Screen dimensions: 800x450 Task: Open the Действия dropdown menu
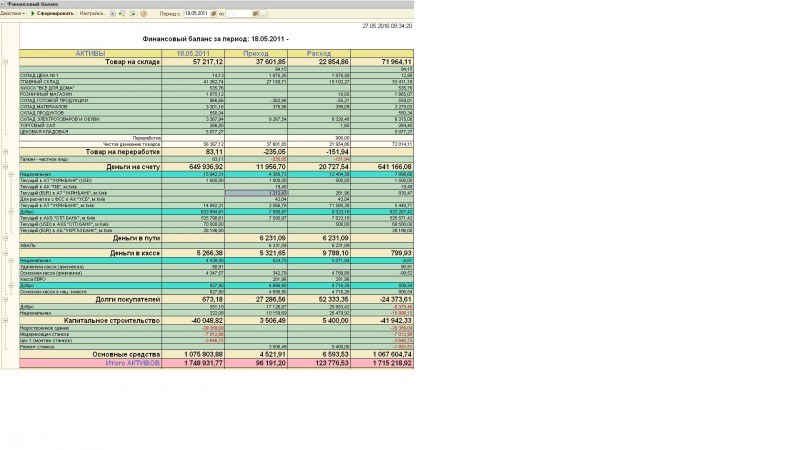coord(13,13)
